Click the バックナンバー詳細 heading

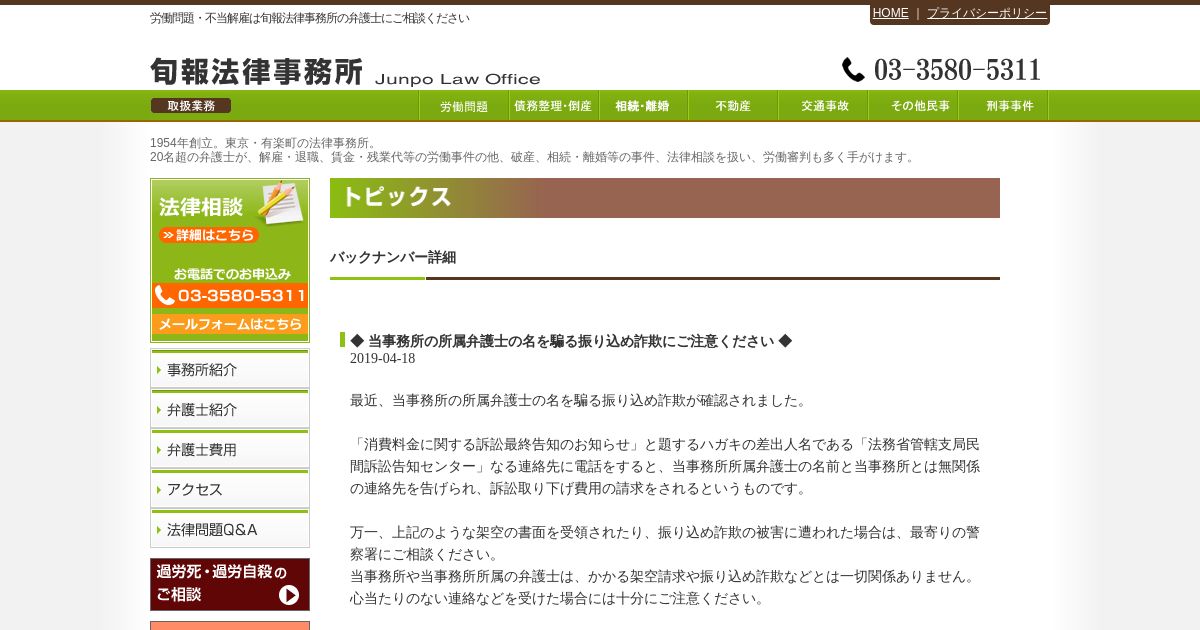pos(393,257)
